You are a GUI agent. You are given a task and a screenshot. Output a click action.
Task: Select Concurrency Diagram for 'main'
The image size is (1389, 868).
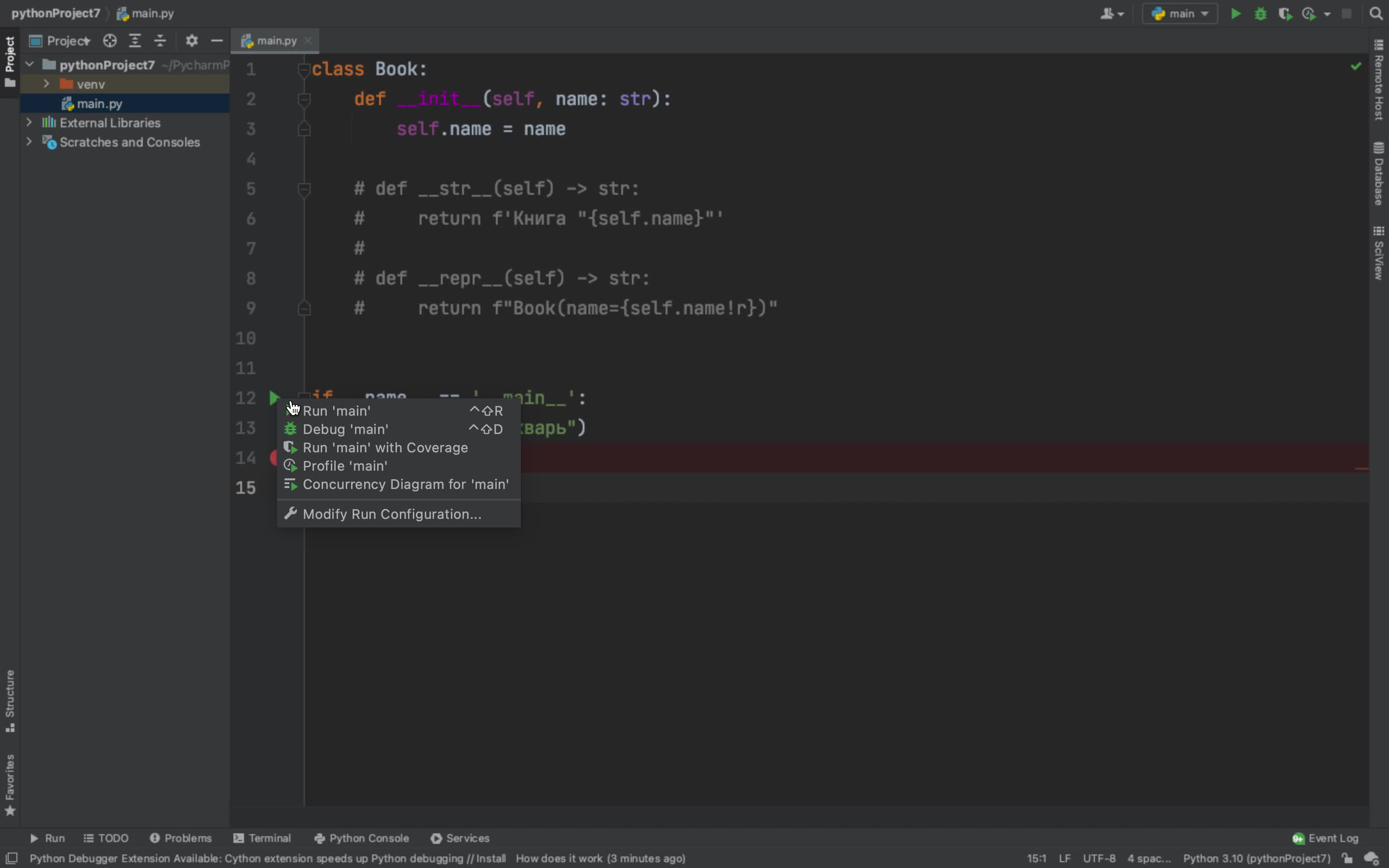pos(399,485)
